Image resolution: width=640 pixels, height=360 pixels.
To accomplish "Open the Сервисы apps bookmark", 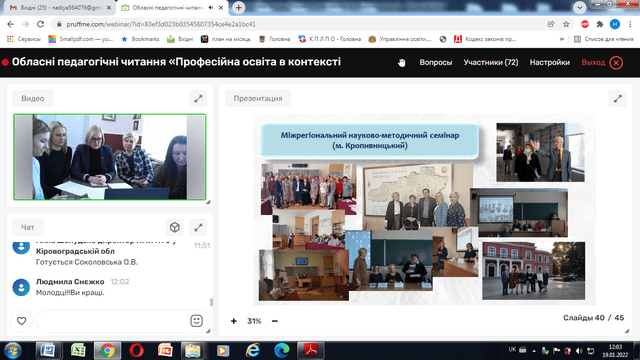I will coord(24,39).
